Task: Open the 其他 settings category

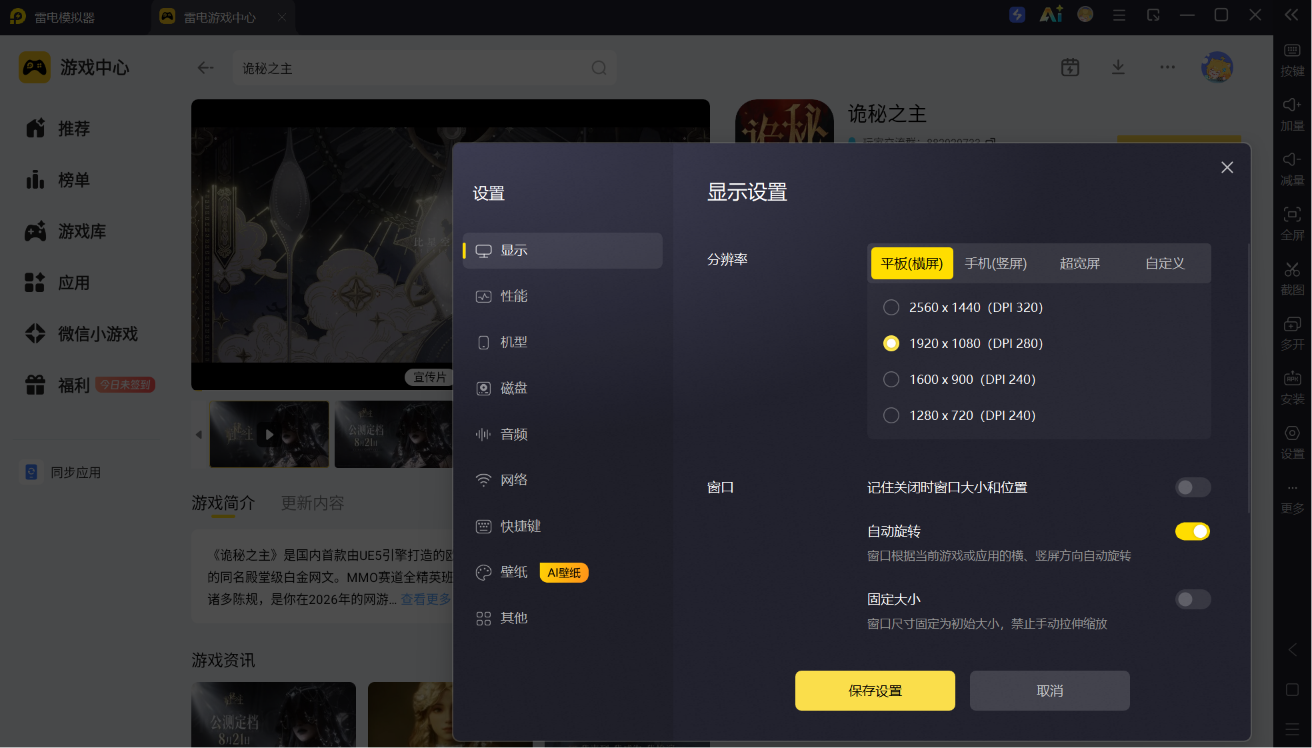Action: tap(563, 618)
